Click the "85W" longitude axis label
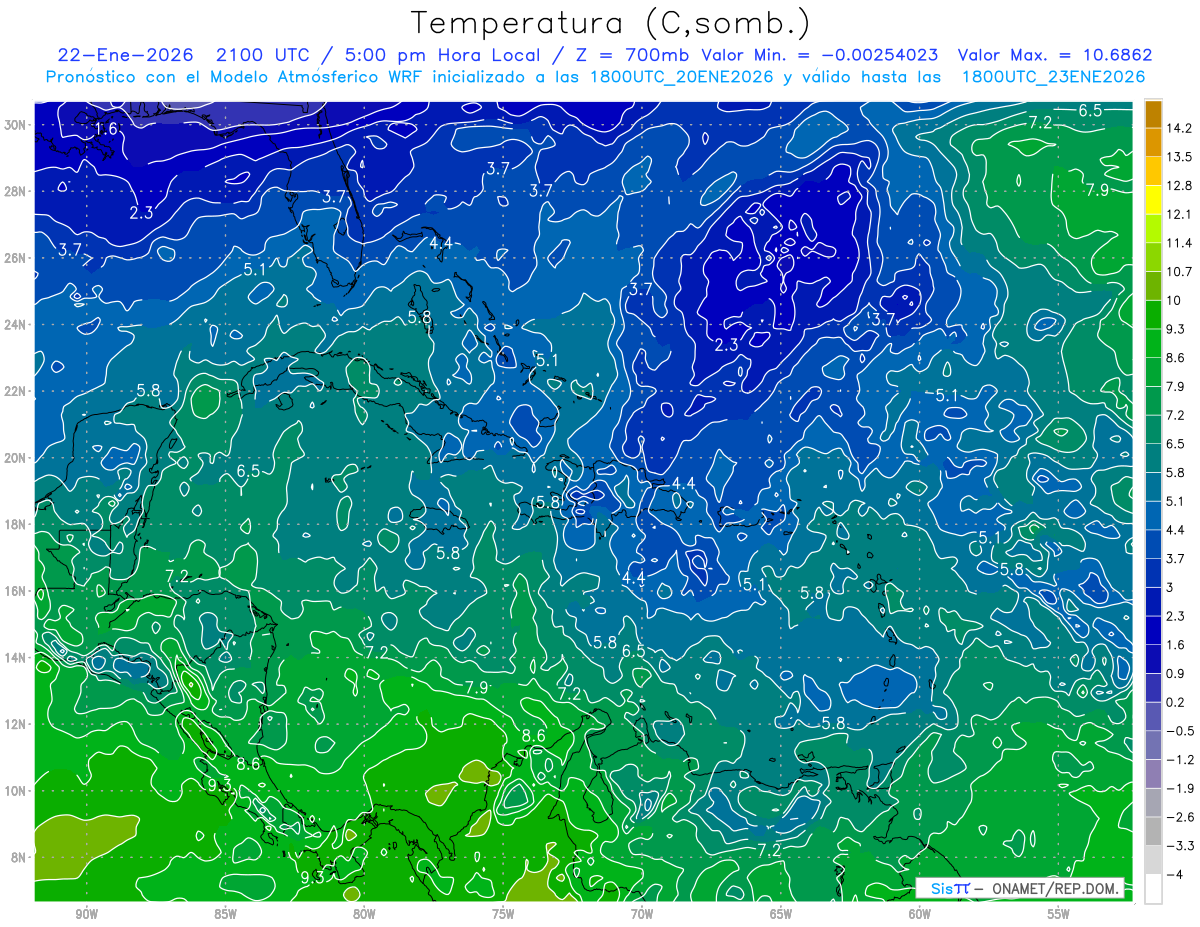The width and height of the screenshot is (1200, 927). click(225, 913)
